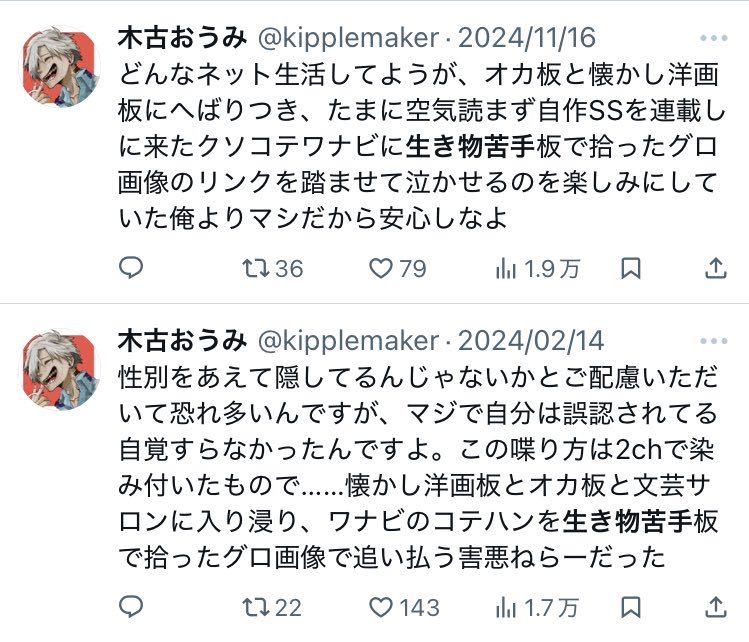749x642 pixels.
Task: Open profile avatar on the second tweet
Action: click(60, 370)
